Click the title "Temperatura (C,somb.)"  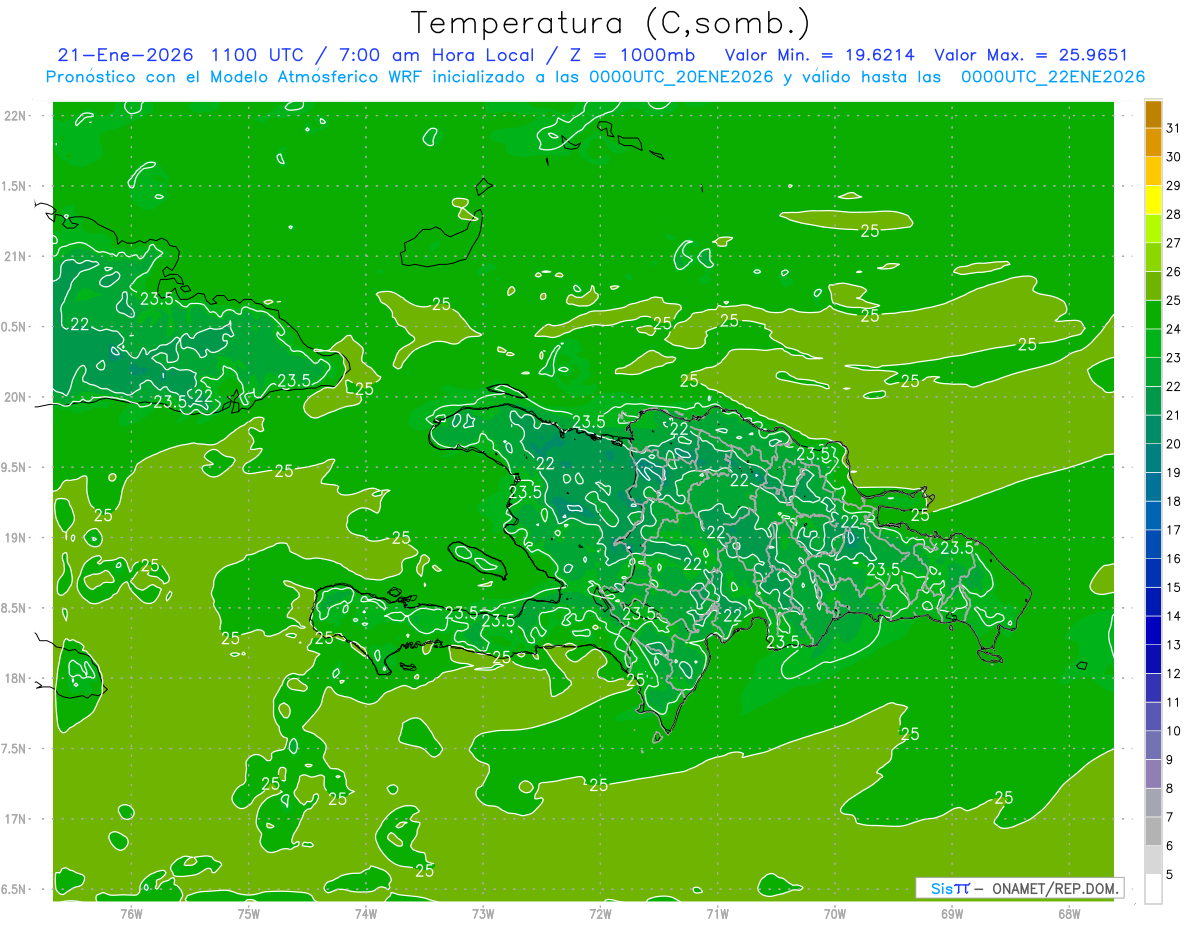611,23
